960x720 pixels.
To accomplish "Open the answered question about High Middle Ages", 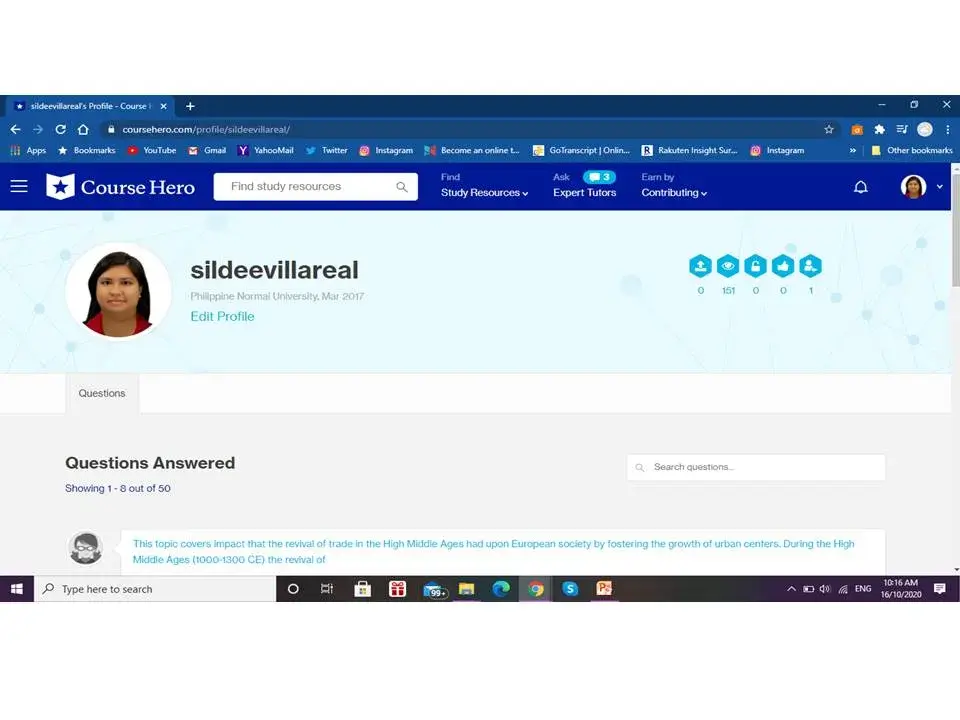I will tap(493, 551).
